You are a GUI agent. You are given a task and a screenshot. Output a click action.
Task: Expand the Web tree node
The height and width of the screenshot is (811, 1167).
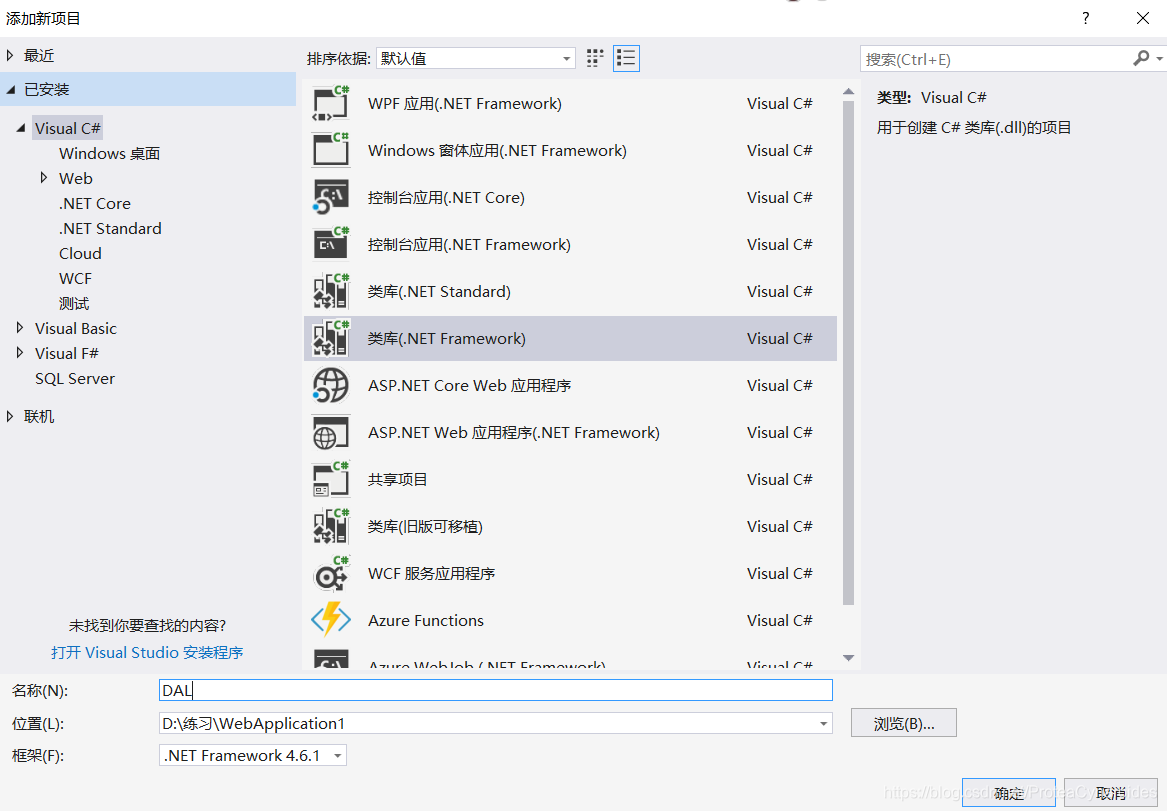click(x=43, y=178)
